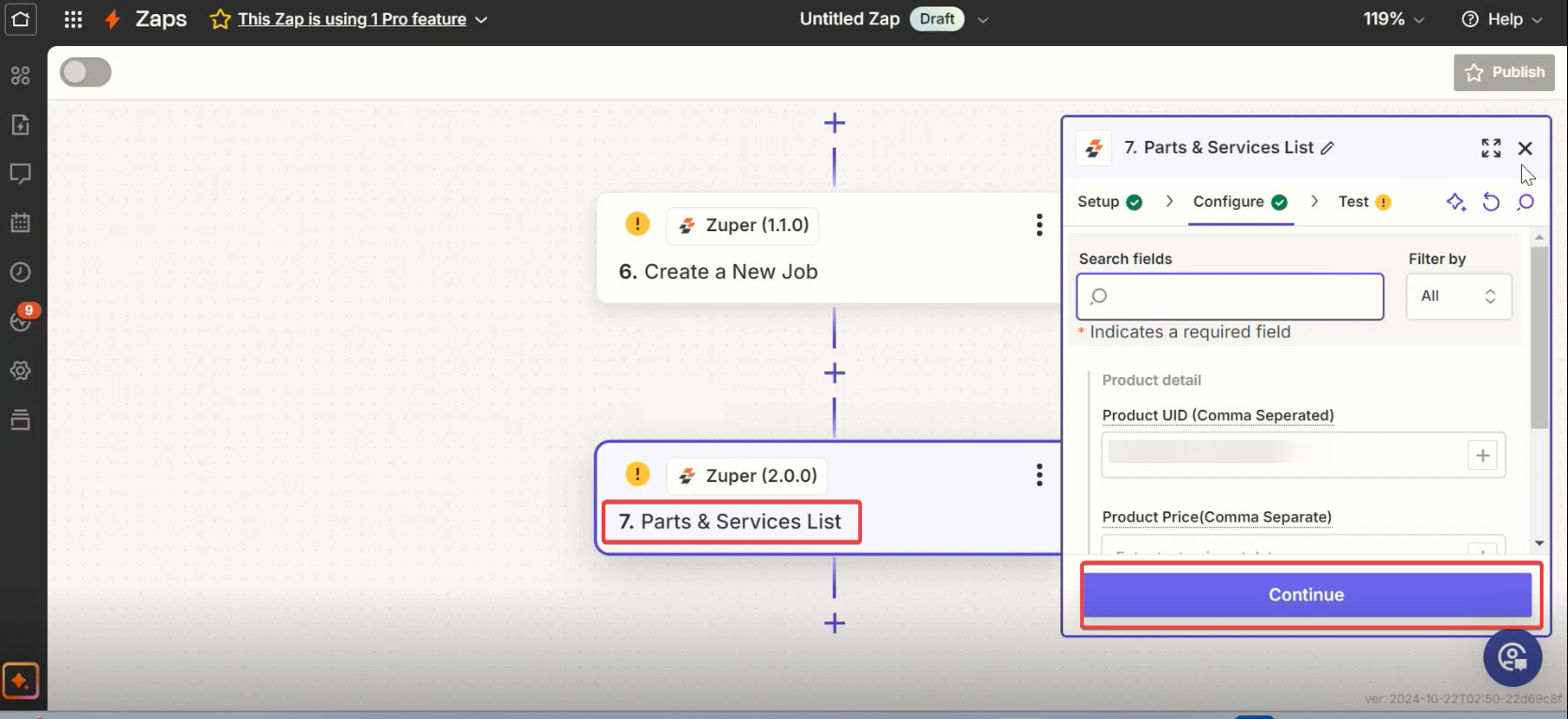1568x719 pixels.
Task: Toggle the Zap on/off switch
Action: 86,72
